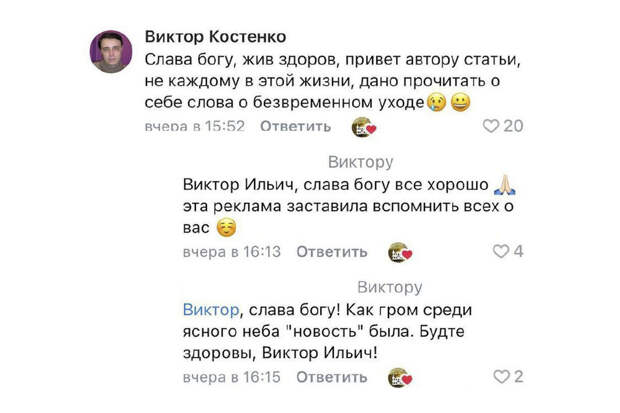Reply to the comment posted at 16:13
Image resolution: width=620 pixels, height=413 pixels.
pos(332,252)
